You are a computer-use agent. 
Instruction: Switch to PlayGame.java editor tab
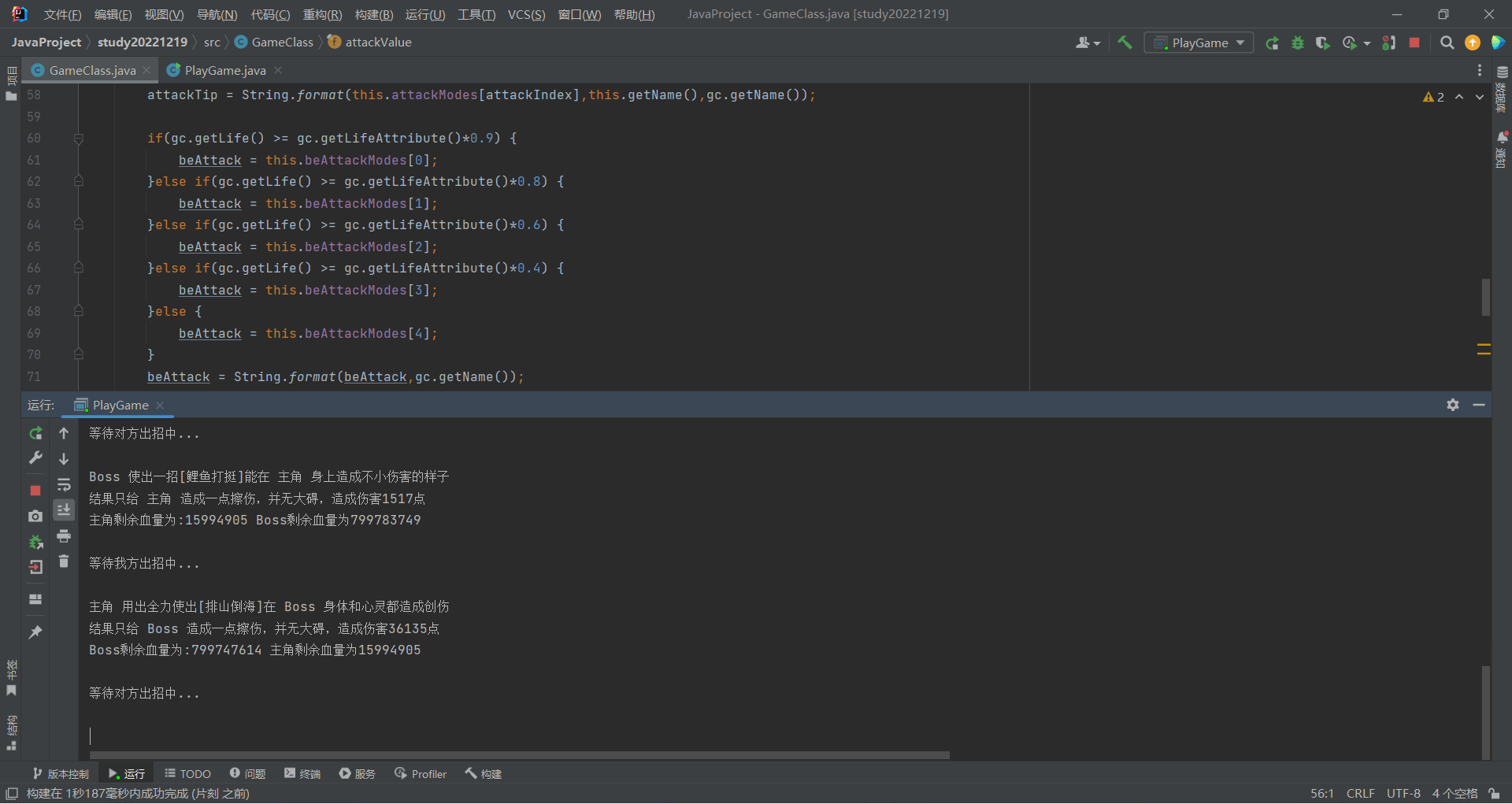[x=225, y=70]
